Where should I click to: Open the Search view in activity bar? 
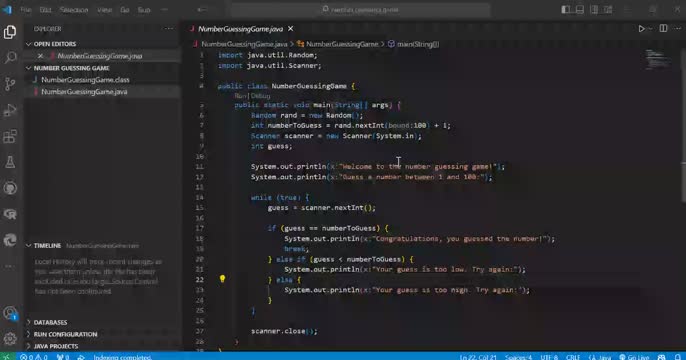[10, 57]
